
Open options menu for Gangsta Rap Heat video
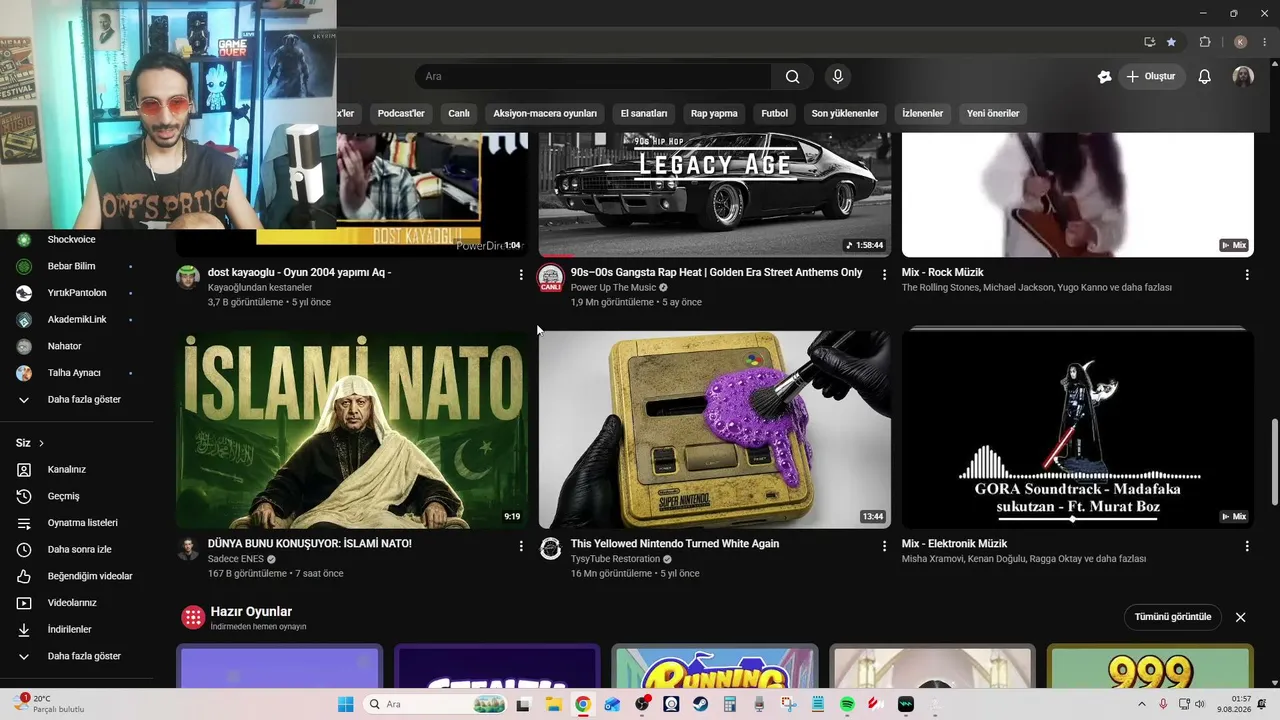(x=884, y=275)
